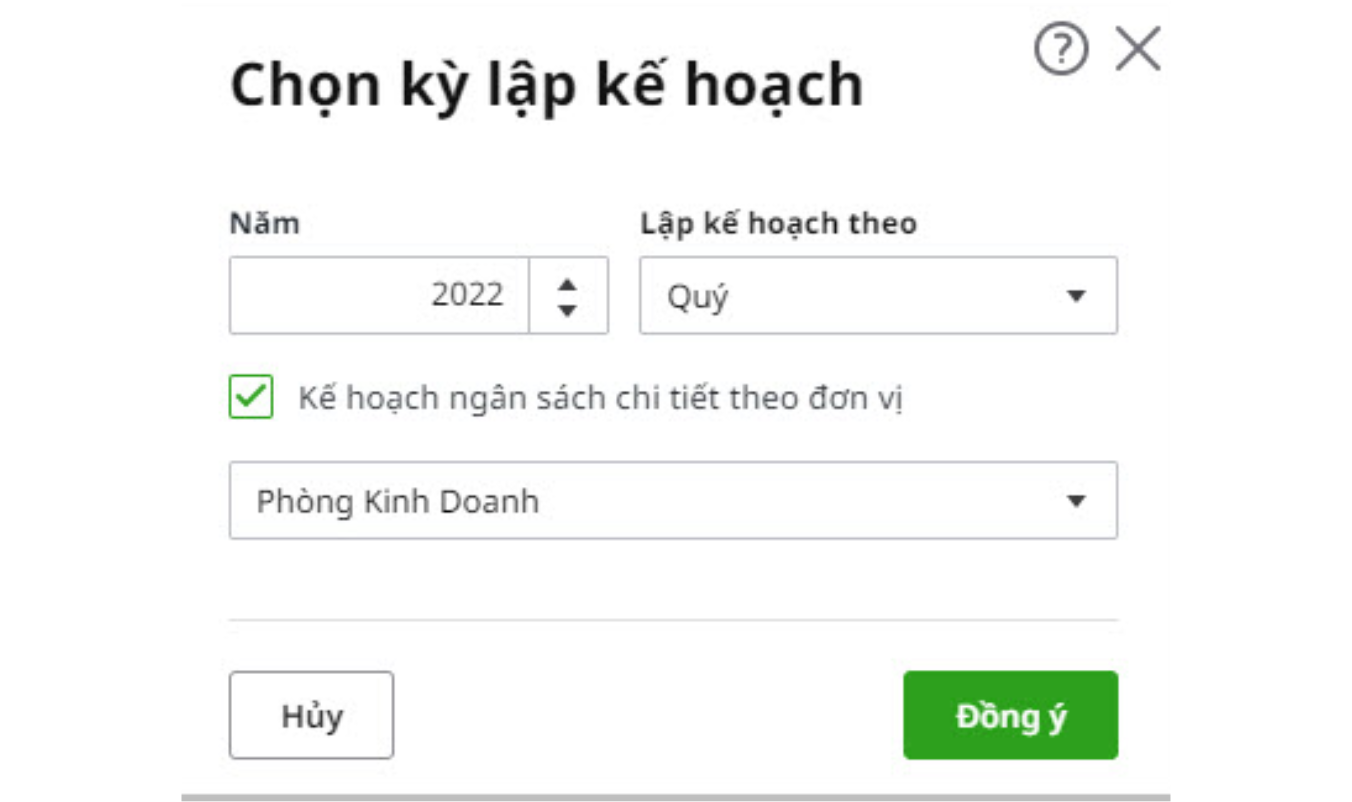Close the planning period dialog

coord(1138,50)
